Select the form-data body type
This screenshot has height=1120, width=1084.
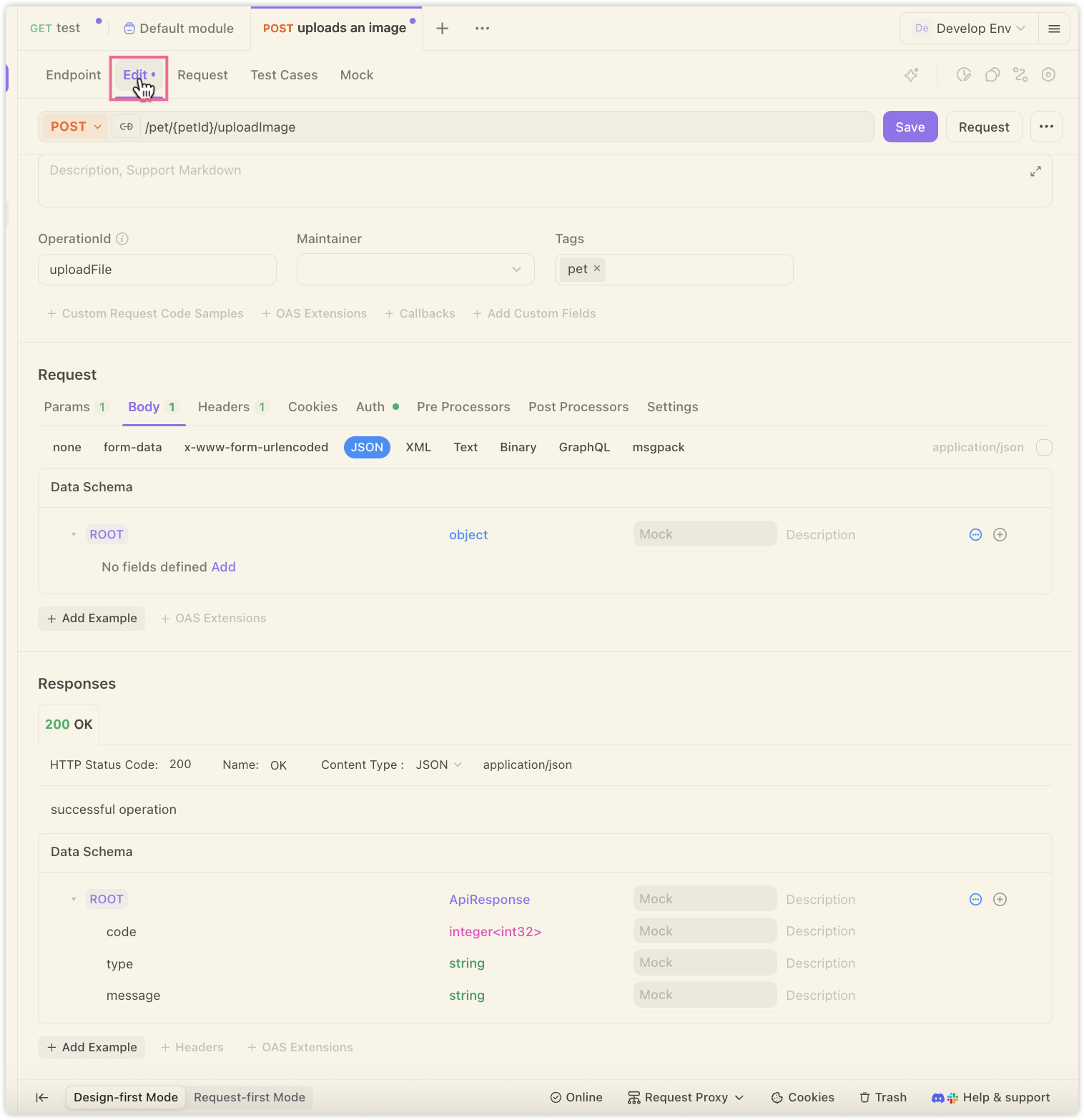click(x=132, y=448)
